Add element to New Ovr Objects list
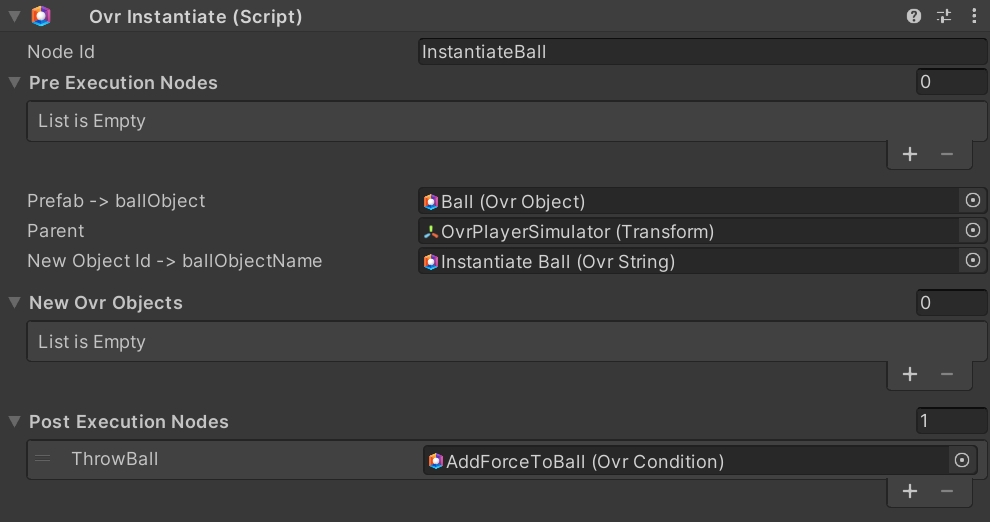 (x=910, y=374)
